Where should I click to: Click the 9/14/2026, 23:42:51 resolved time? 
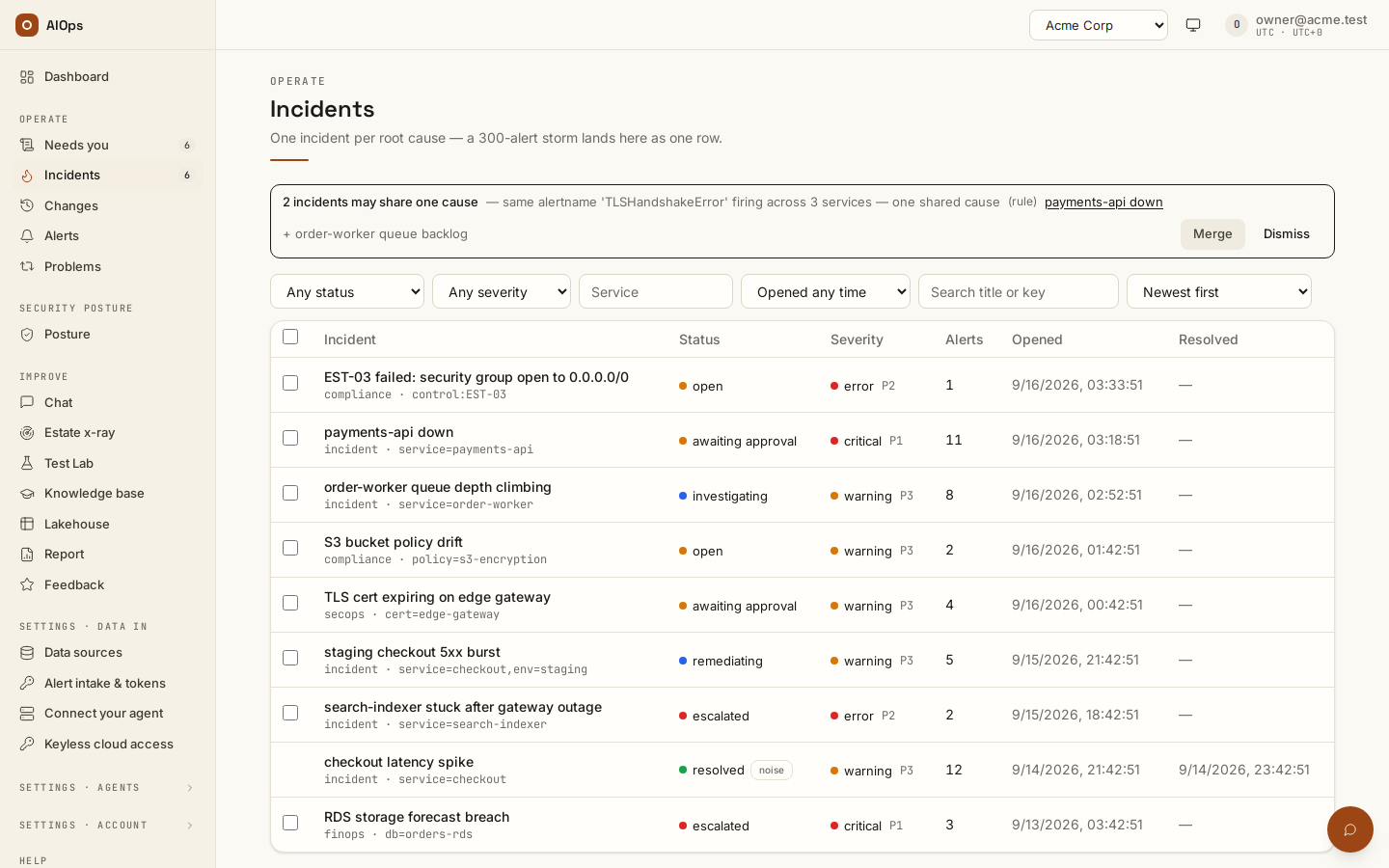pos(1244,770)
